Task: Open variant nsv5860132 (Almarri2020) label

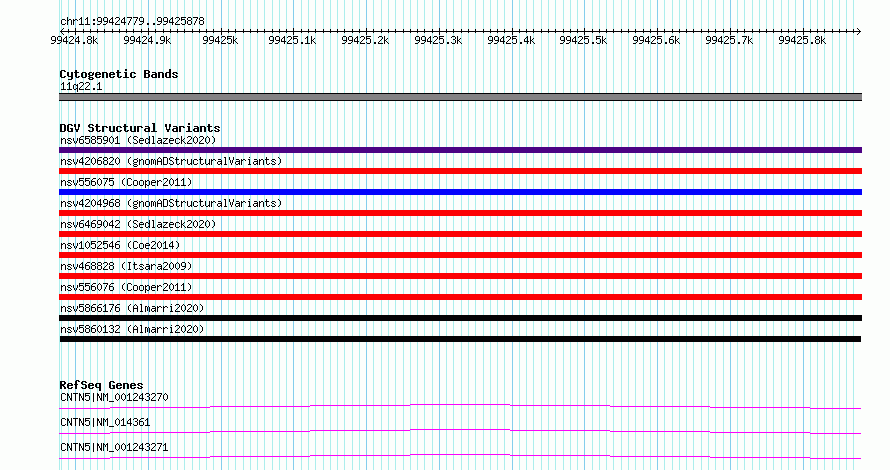Action: tap(132, 329)
